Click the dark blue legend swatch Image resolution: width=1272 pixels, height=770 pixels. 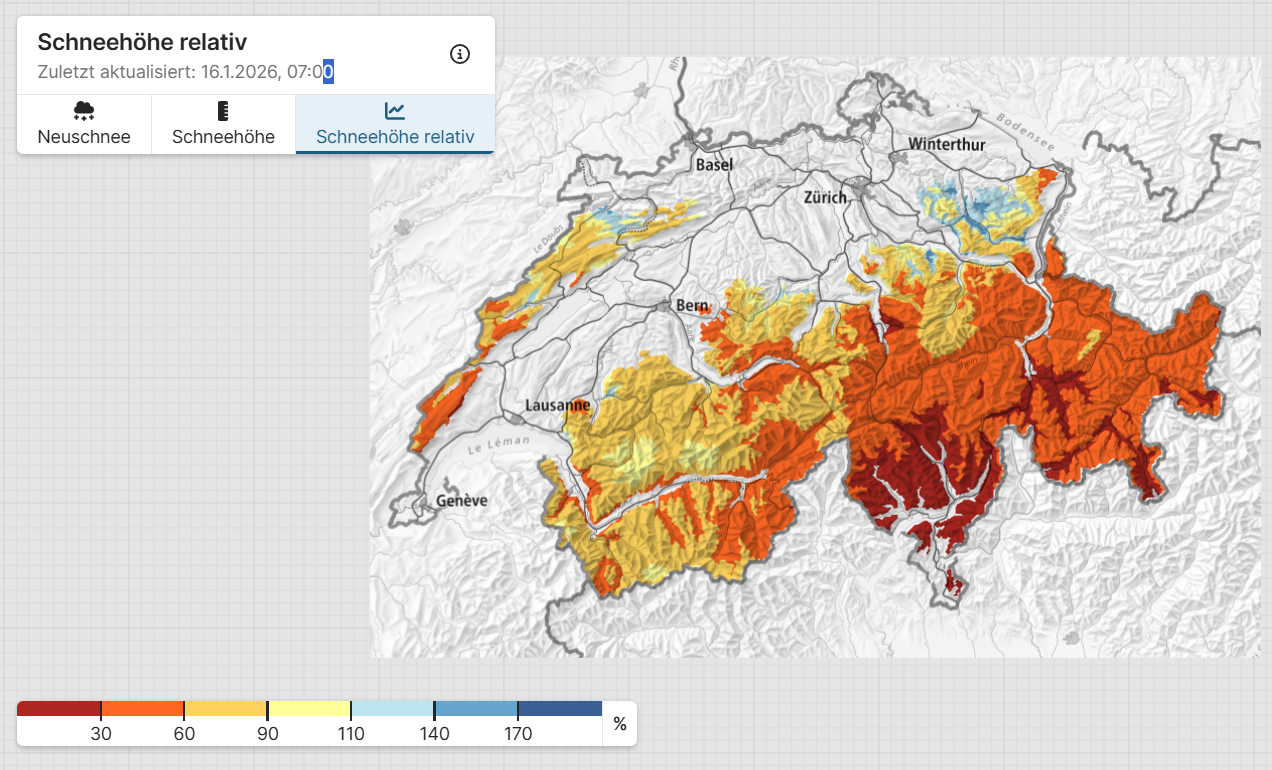click(x=559, y=709)
